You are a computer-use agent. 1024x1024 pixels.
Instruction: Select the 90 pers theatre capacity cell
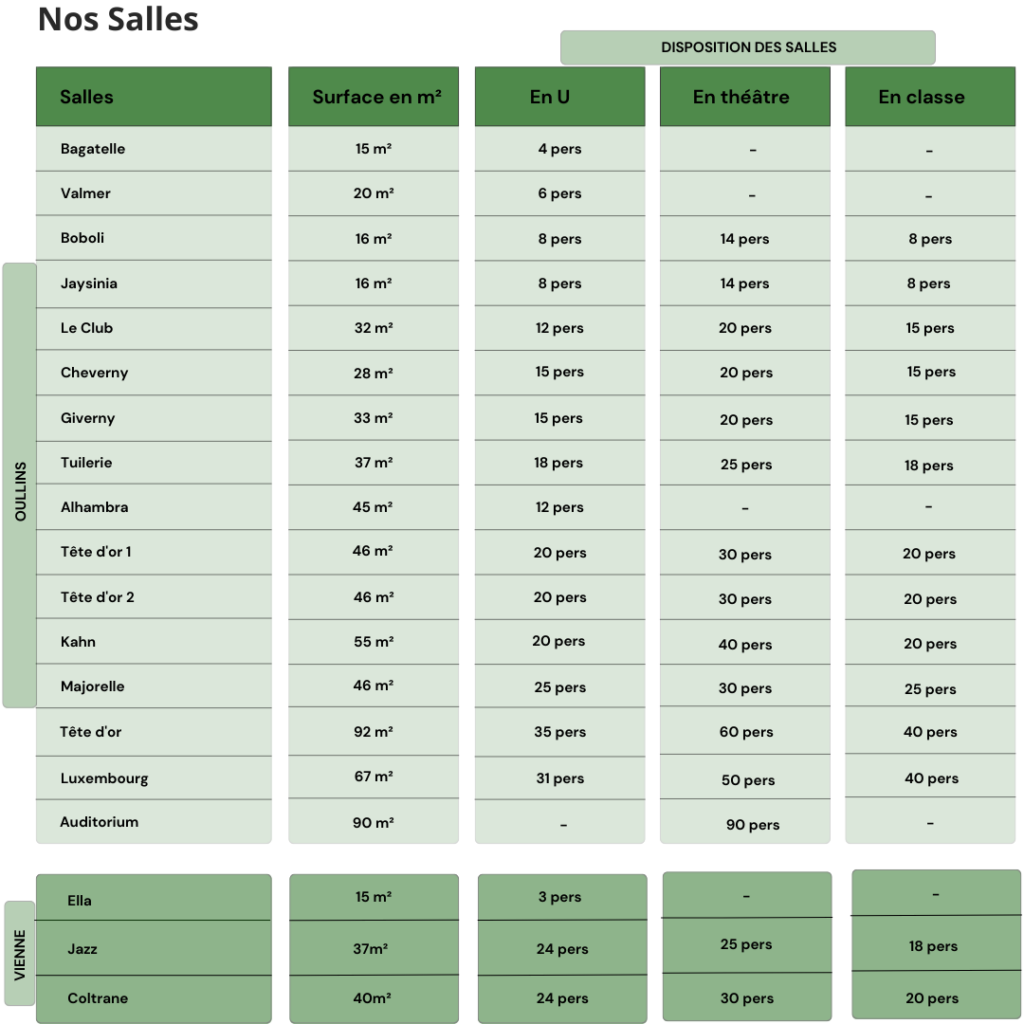pos(745,822)
